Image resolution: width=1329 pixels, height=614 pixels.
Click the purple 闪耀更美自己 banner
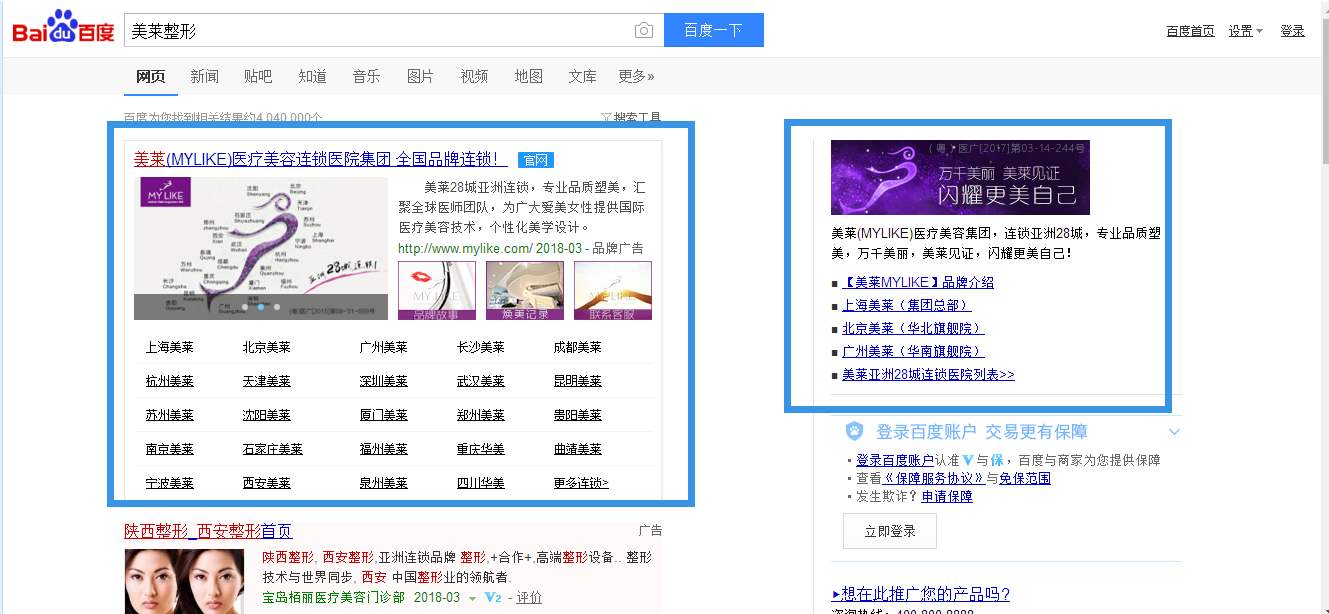point(960,177)
